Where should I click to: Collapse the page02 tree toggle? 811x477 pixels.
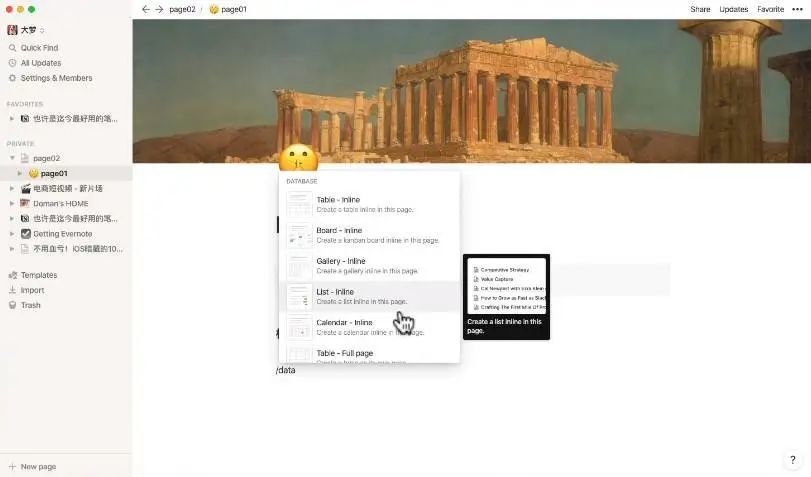pyautogui.click(x=12, y=158)
